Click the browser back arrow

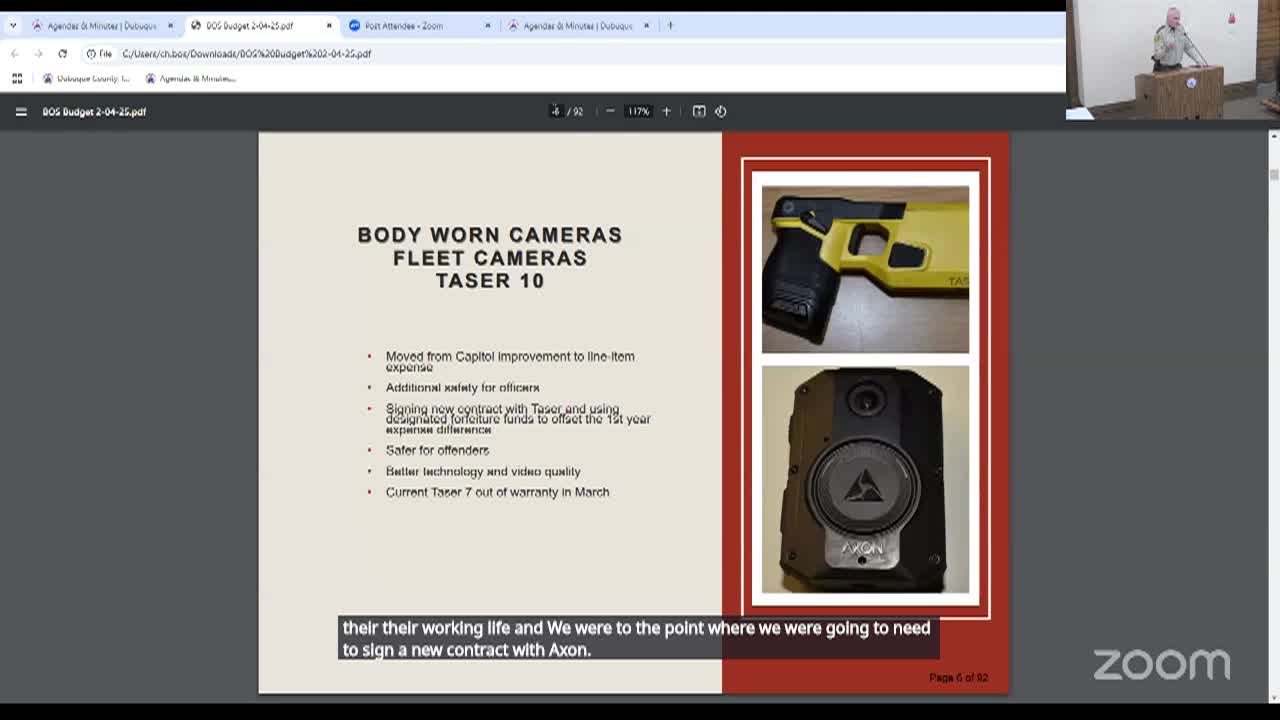coord(14,54)
